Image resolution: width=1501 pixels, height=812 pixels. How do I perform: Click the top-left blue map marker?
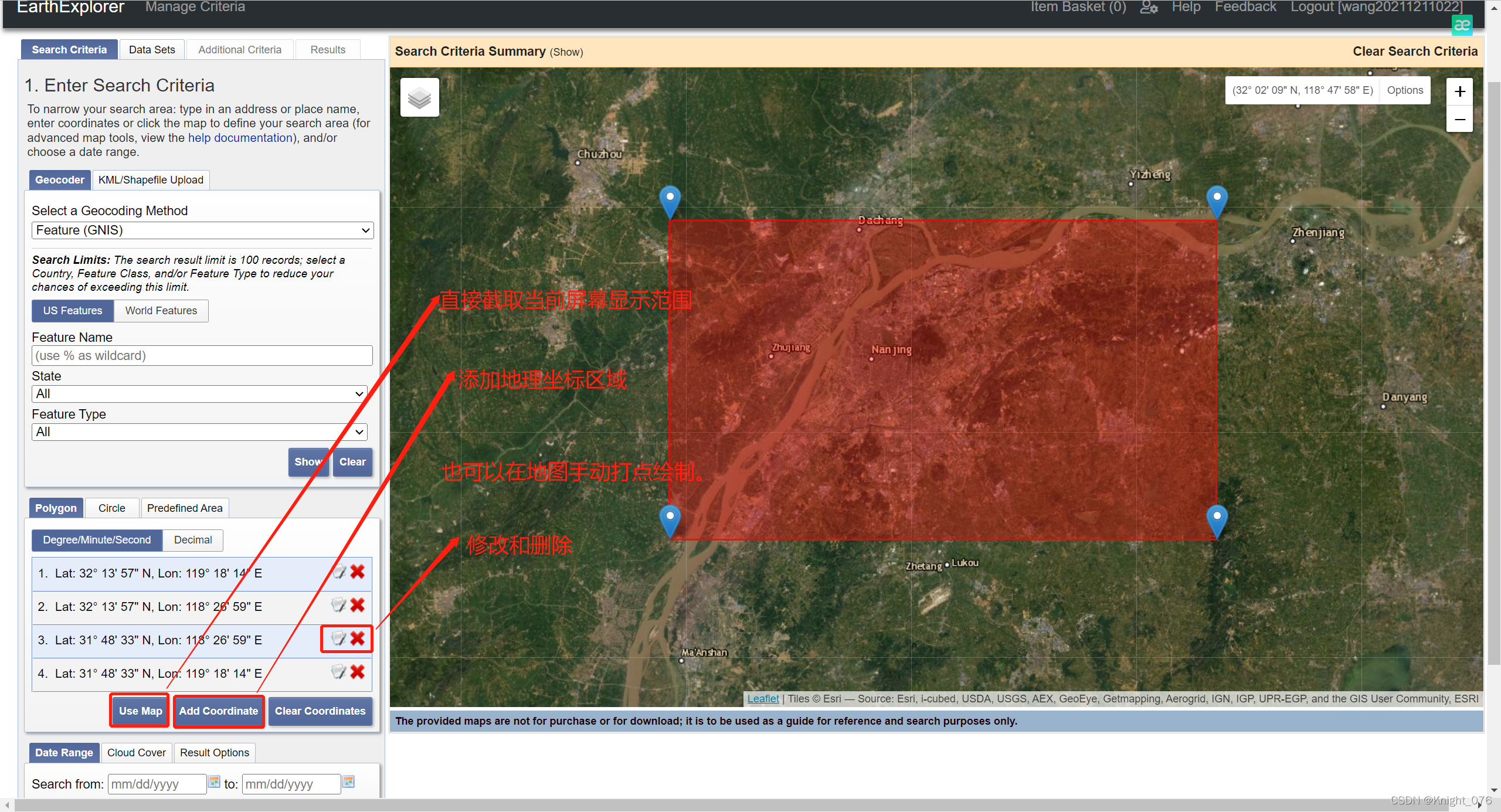tap(670, 199)
